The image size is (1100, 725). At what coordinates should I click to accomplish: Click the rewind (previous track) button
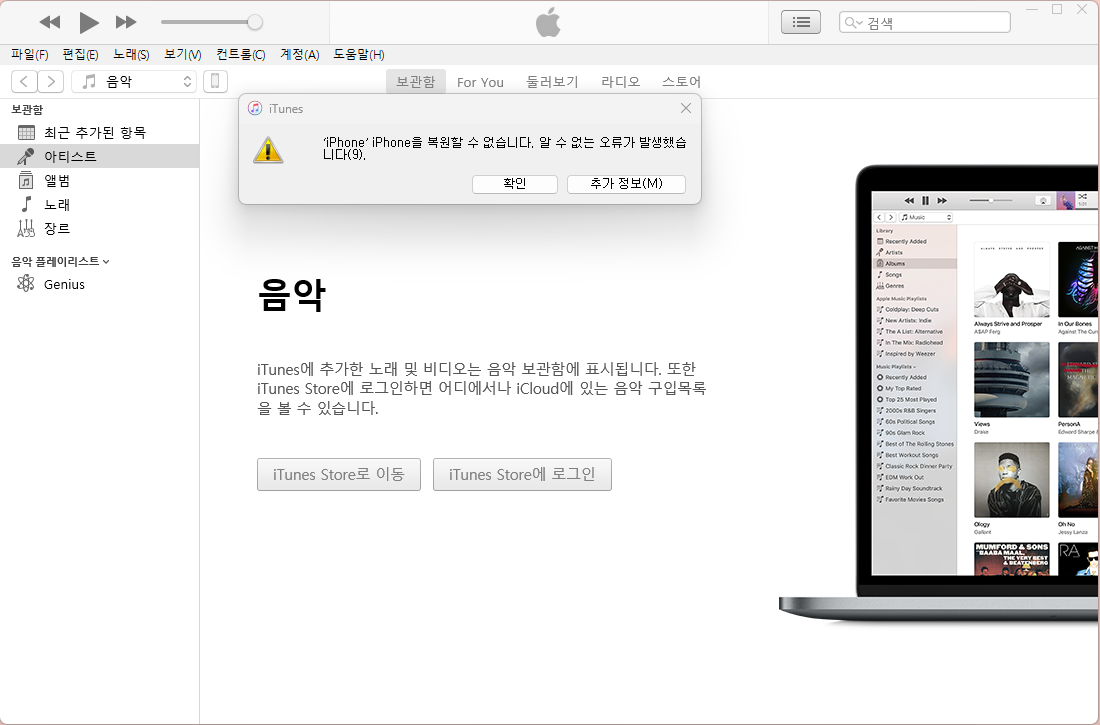pyautogui.click(x=50, y=22)
